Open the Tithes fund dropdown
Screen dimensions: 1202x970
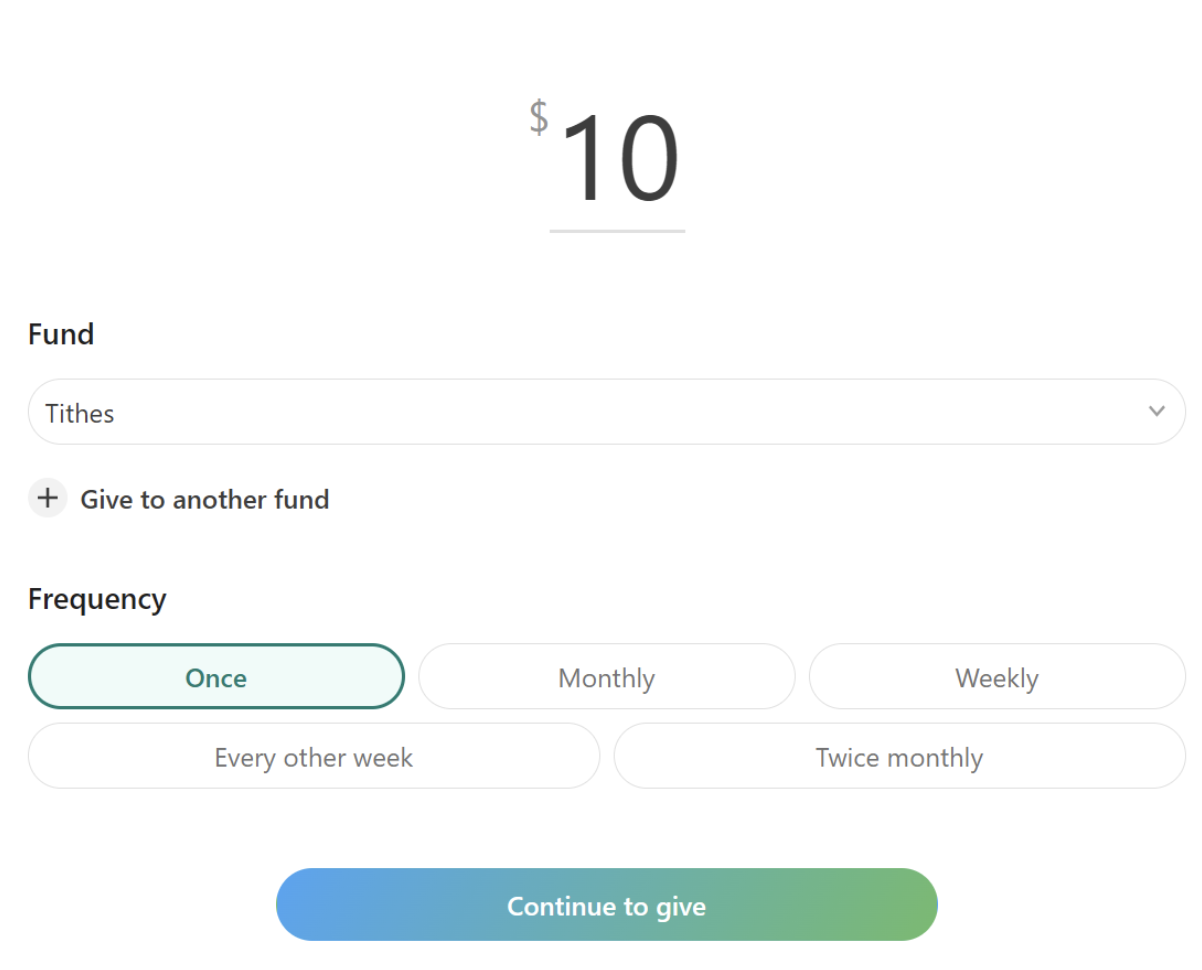607,412
